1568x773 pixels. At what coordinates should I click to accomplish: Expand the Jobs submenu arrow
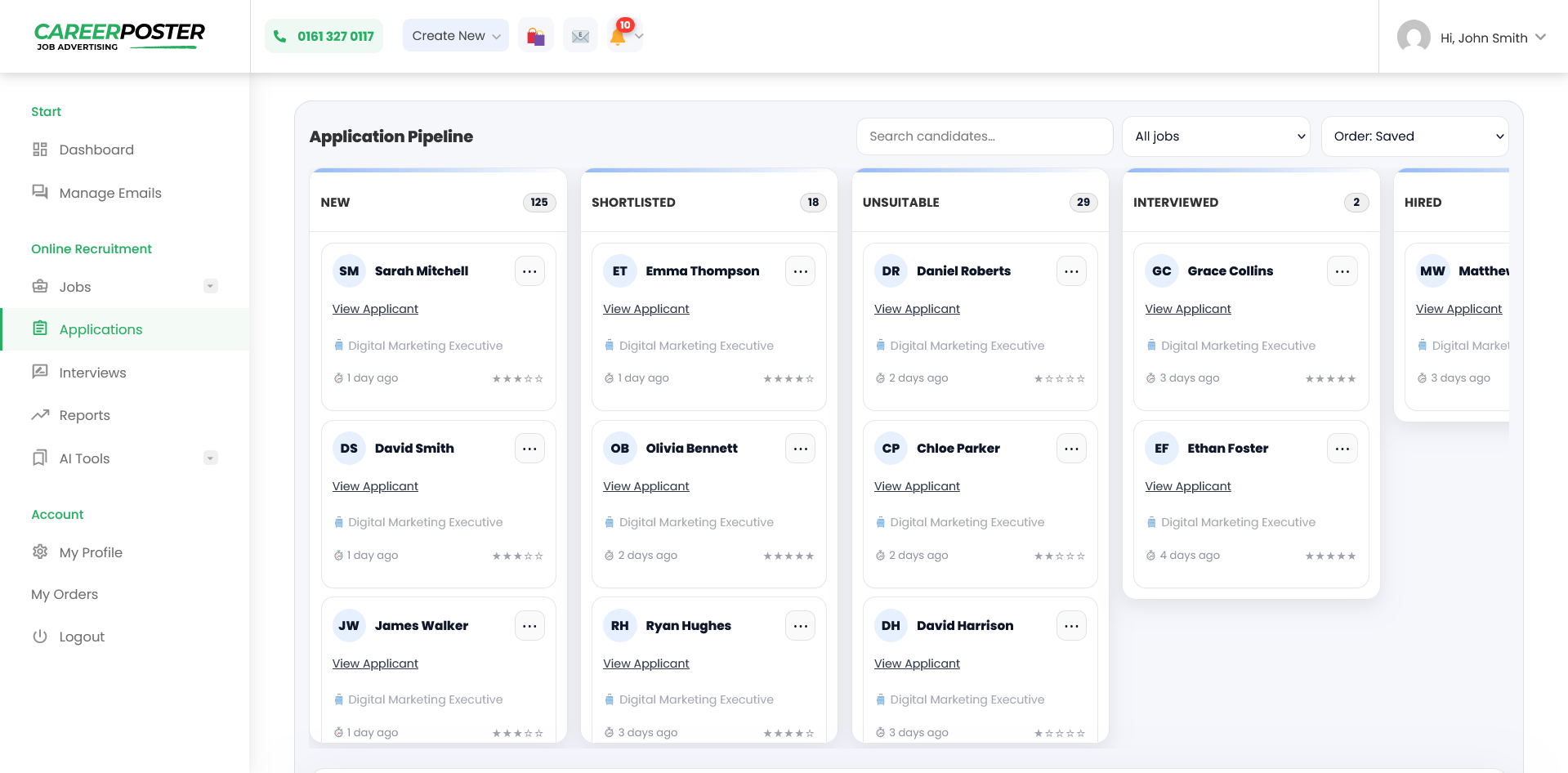point(211,287)
